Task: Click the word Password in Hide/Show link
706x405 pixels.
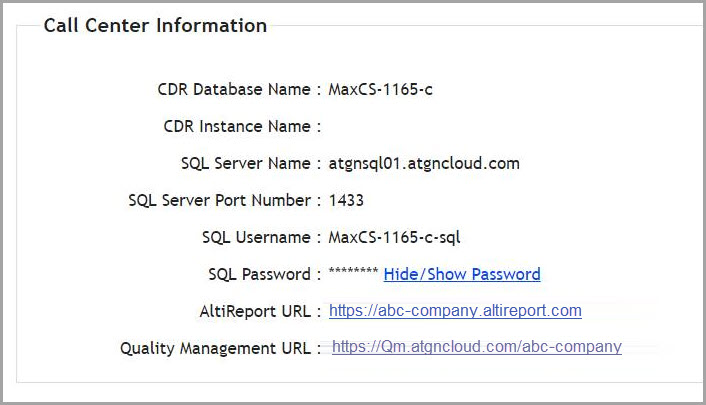Action: 506,274
